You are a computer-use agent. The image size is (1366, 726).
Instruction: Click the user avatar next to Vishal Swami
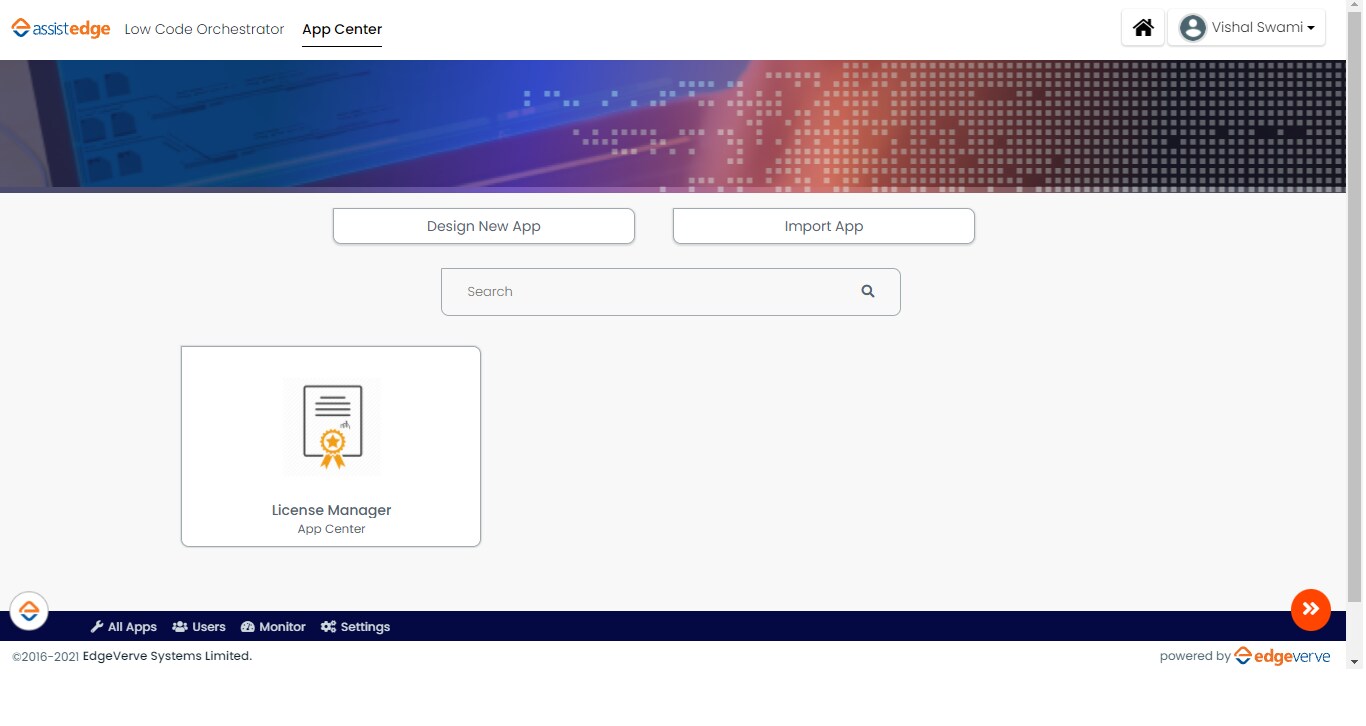click(1192, 27)
